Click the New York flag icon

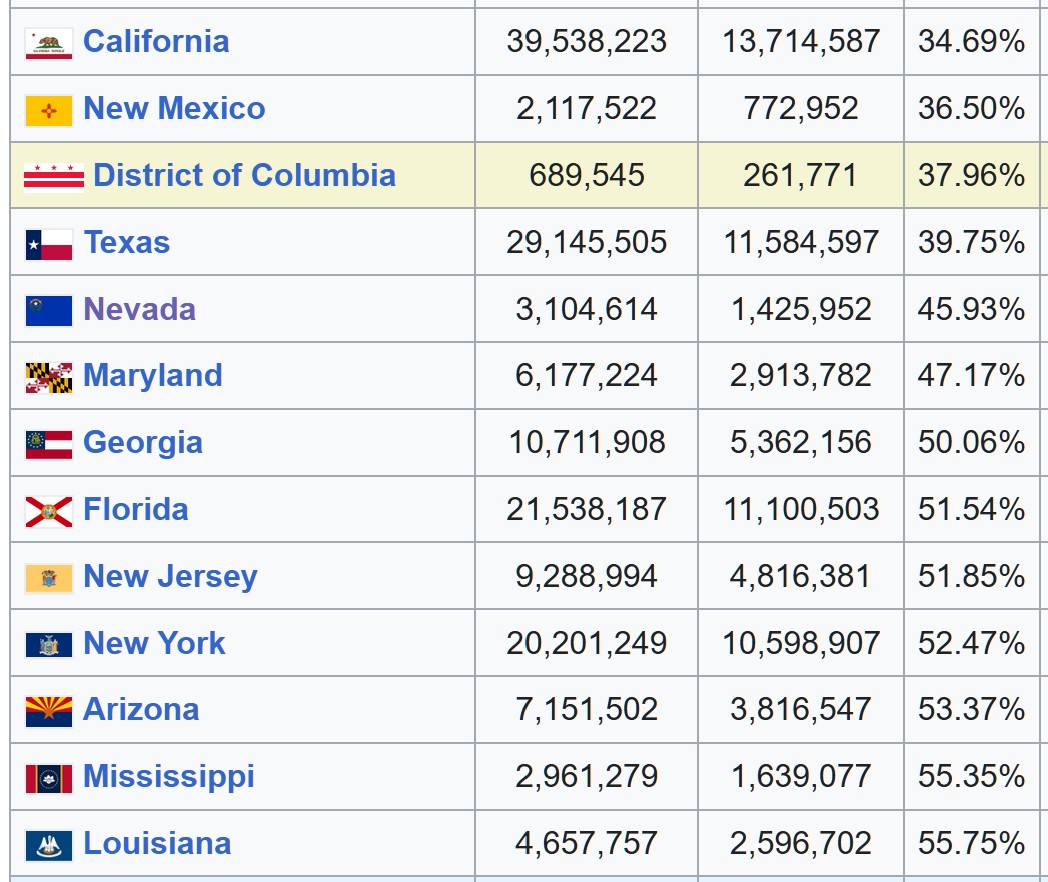[x=49, y=645]
